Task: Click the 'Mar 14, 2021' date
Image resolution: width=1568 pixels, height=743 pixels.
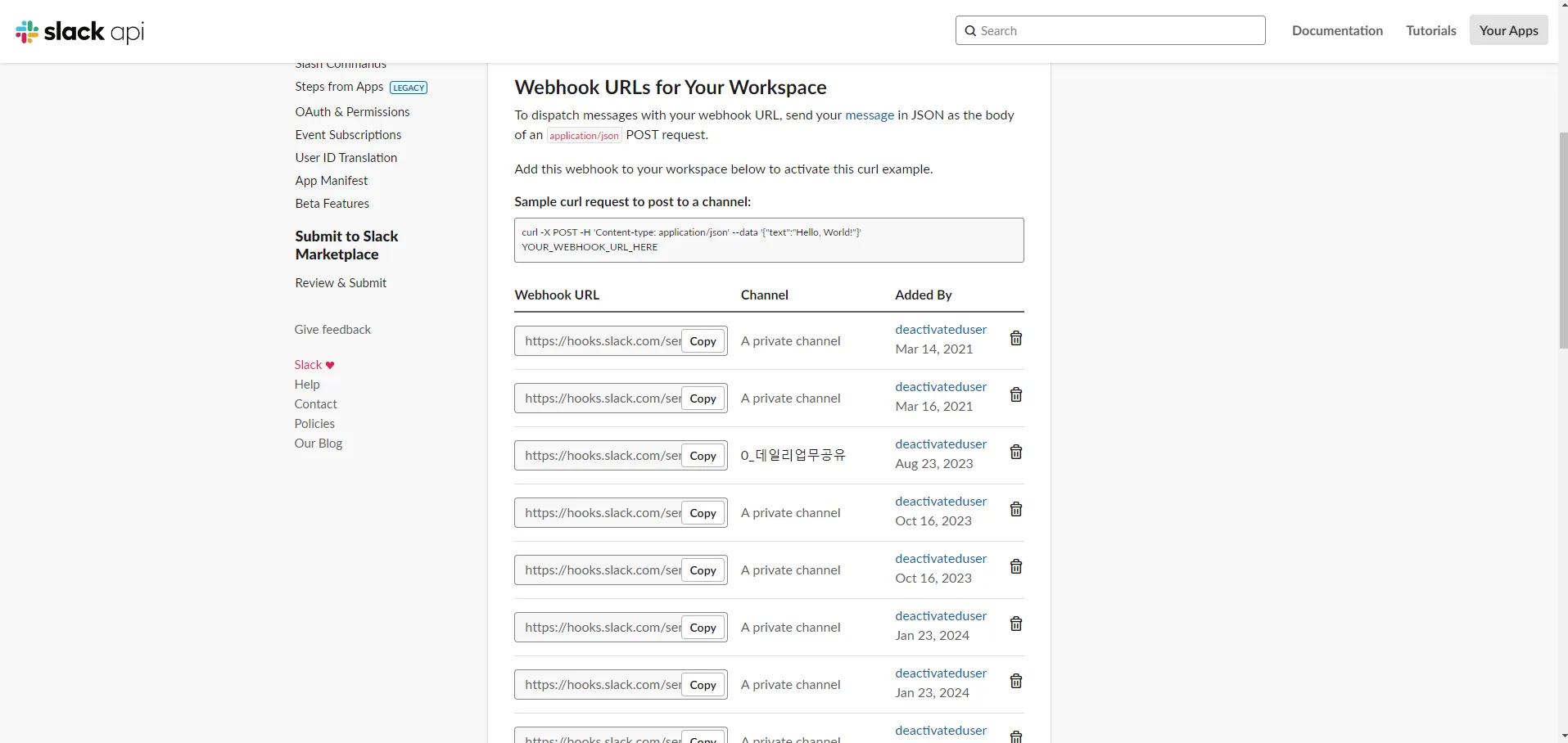Action: [x=934, y=349]
